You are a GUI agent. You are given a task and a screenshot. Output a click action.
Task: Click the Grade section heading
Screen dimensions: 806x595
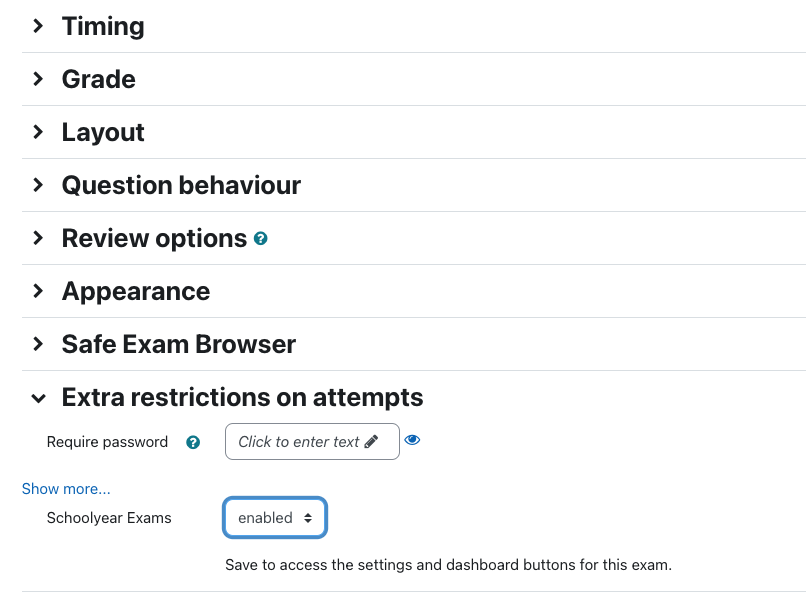(99, 79)
